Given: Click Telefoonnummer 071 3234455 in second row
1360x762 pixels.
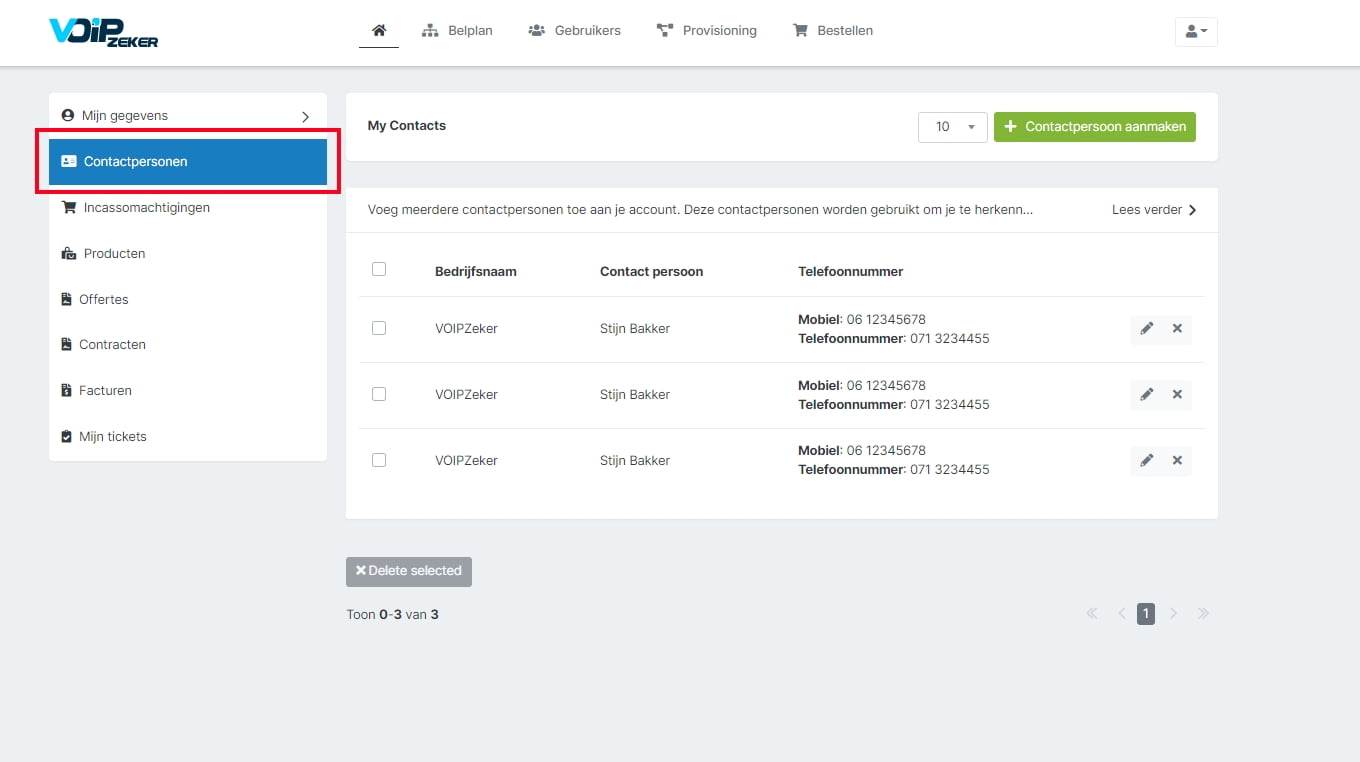Looking at the screenshot, I should coord(894,405).
